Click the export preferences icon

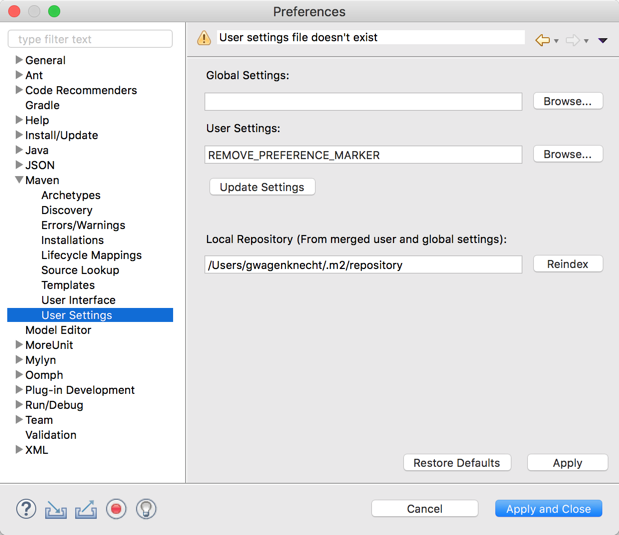coord(86,509)
